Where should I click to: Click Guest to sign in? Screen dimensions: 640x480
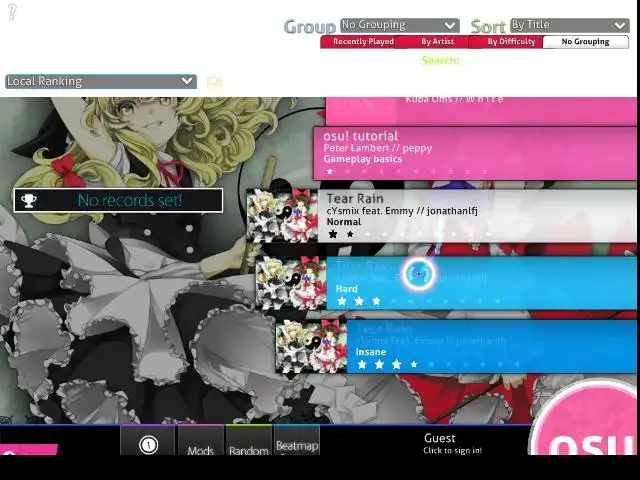(x=452, y=444)
